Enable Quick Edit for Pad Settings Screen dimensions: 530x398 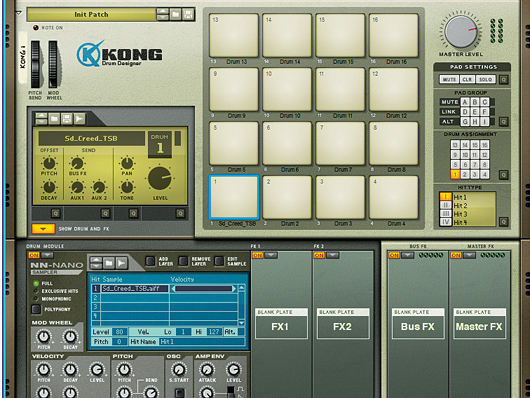[x=504, y=80]
